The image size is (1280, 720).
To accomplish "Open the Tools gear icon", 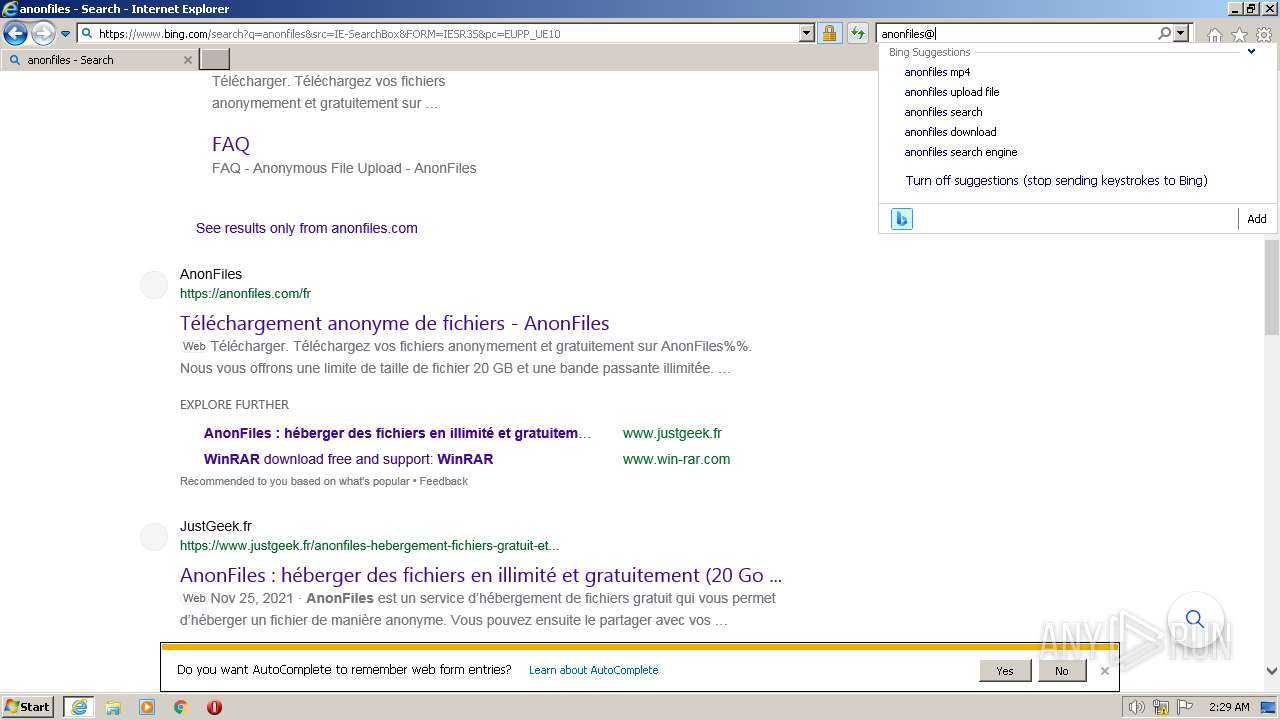I will point(1264,34).
